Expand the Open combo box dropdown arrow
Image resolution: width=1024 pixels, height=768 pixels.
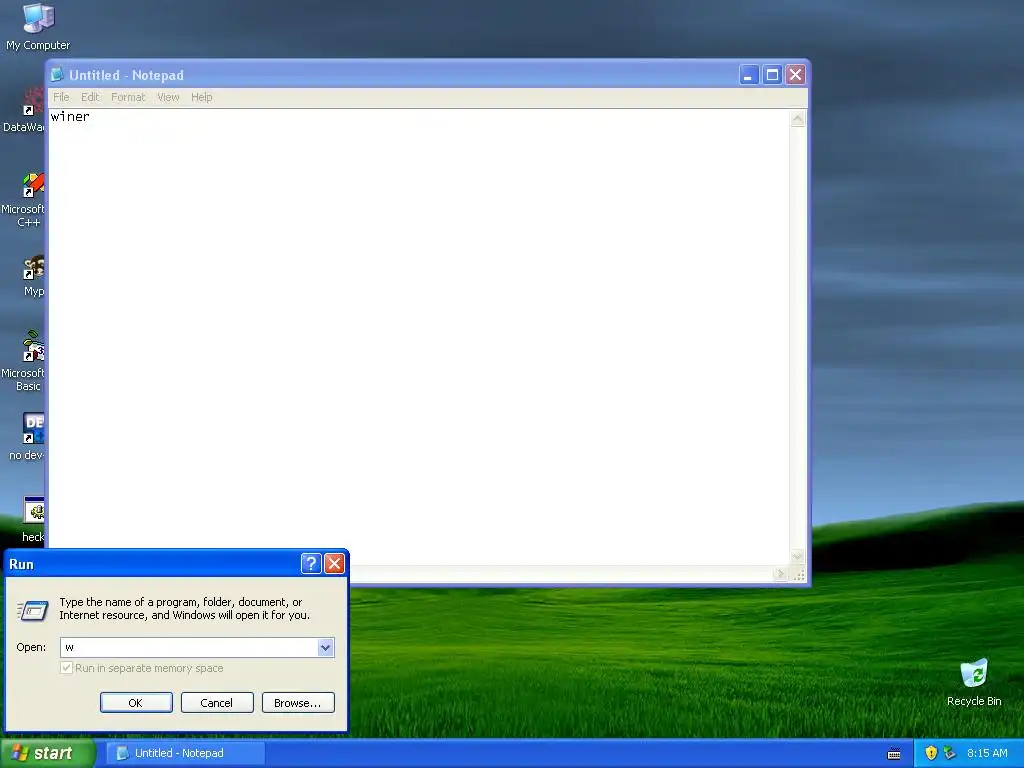pos(325,647)
